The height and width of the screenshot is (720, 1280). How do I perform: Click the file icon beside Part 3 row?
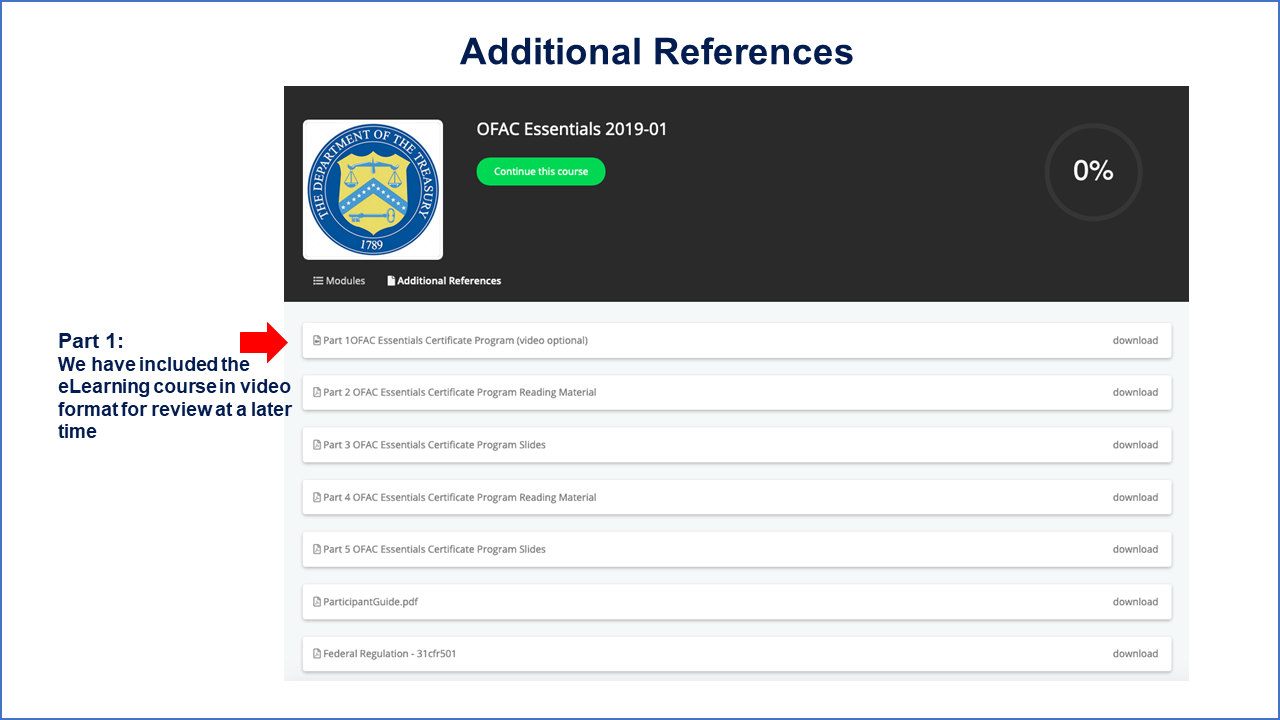pos(317,445)
